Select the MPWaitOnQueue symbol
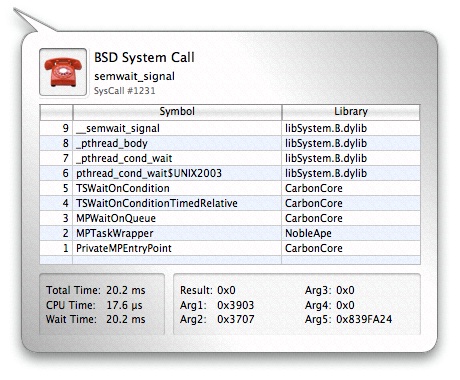The height and width of the screenshot is (380, 460). (116, 218)
